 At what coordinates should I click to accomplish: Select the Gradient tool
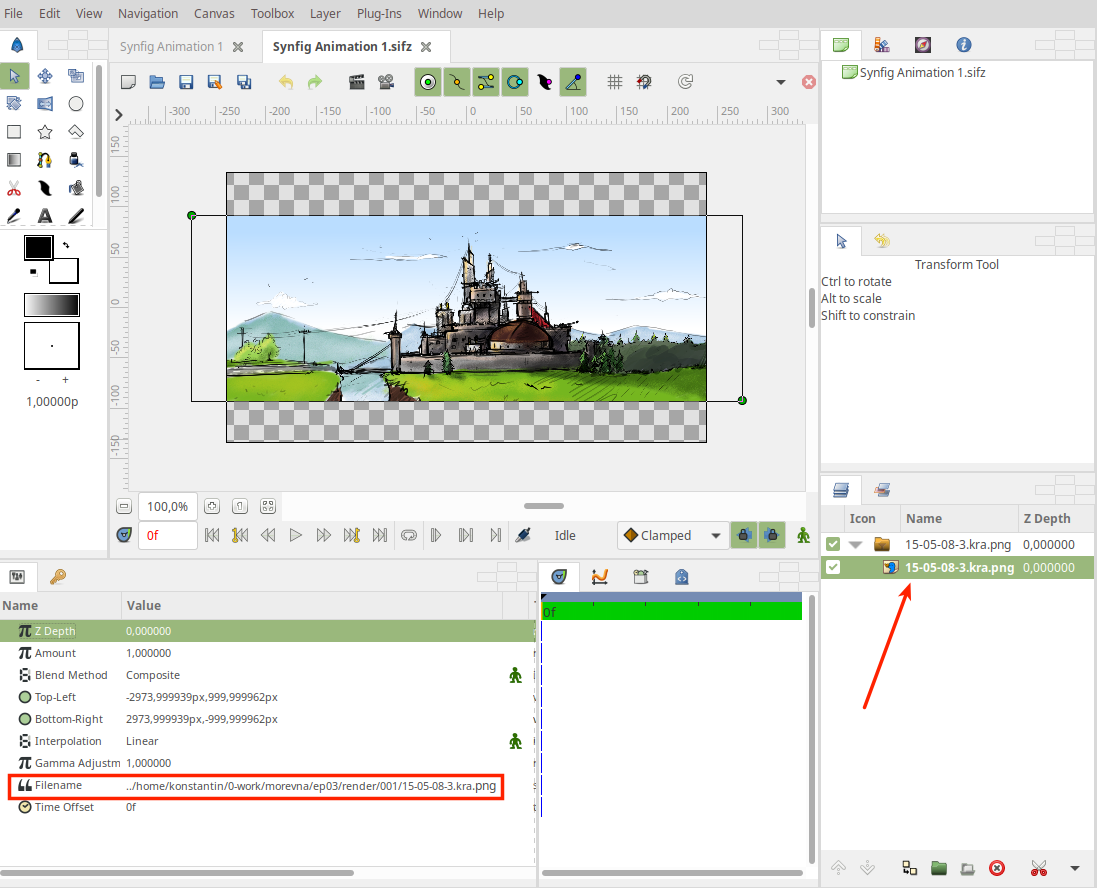pos(14,160)
